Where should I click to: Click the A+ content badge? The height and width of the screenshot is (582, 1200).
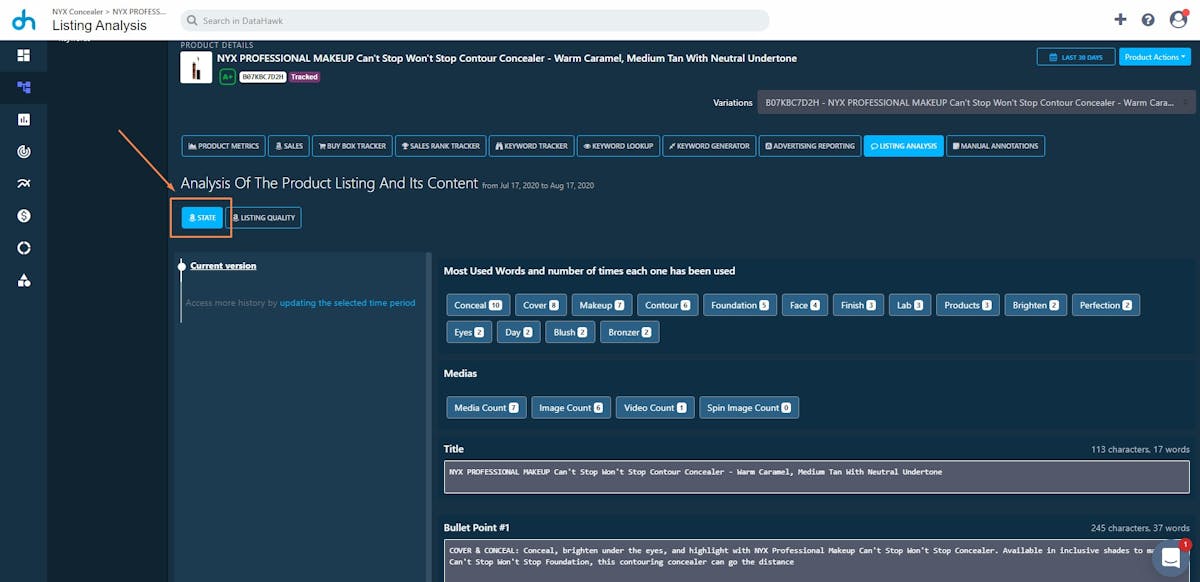tap(227, 77)
